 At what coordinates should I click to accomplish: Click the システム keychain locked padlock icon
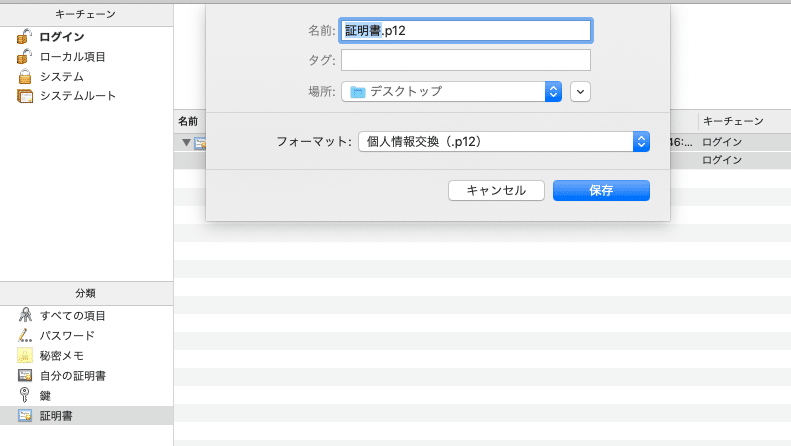pos(25,77)
